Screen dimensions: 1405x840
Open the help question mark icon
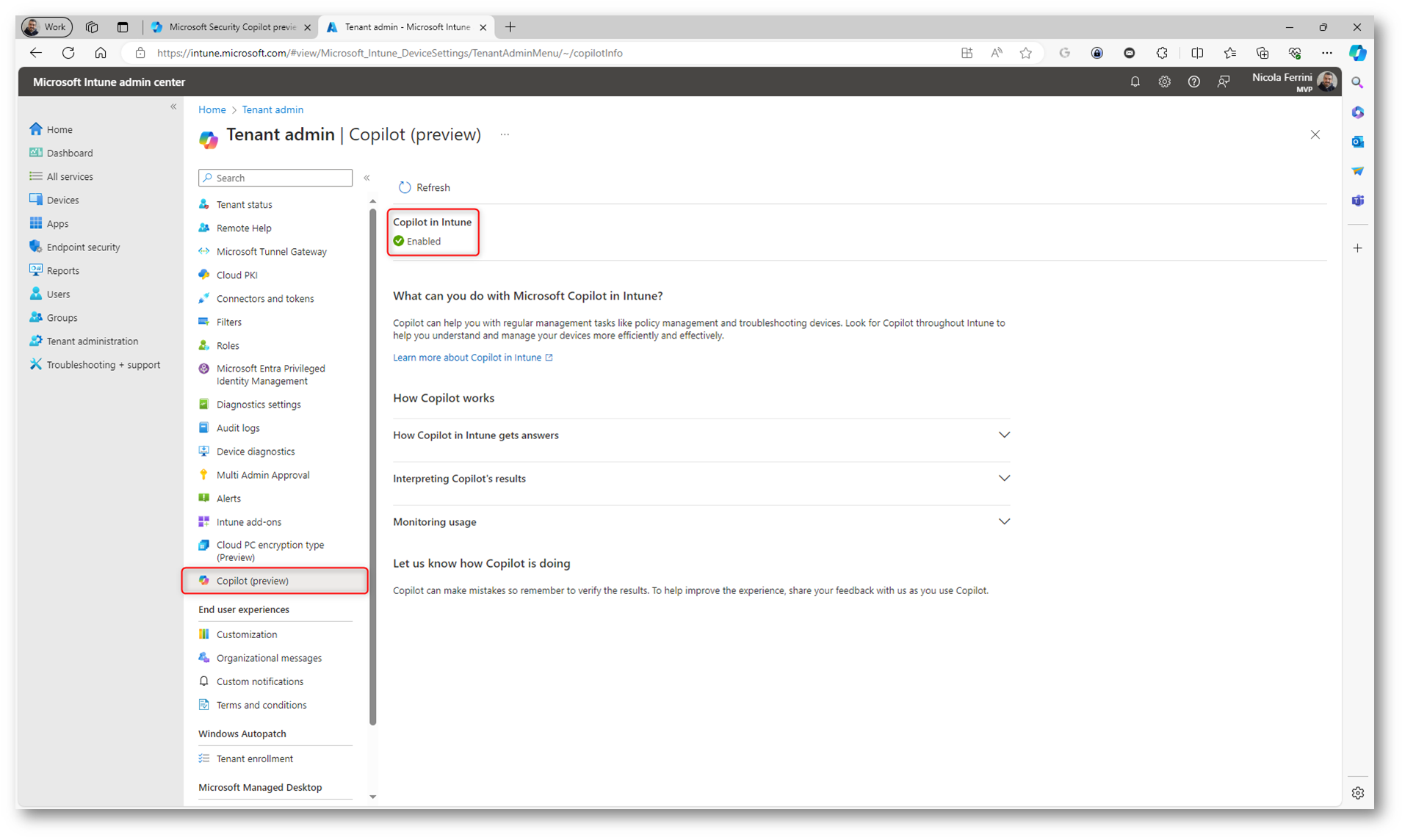coord(1193,82)
